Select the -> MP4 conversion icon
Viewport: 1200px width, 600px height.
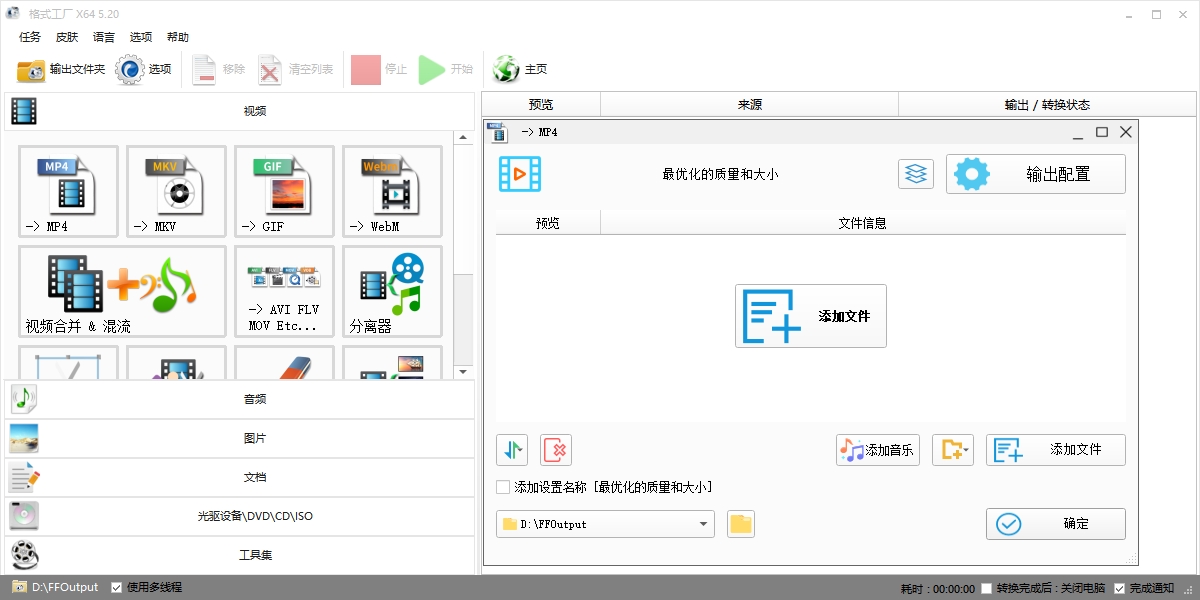click(x=68, y=192)
